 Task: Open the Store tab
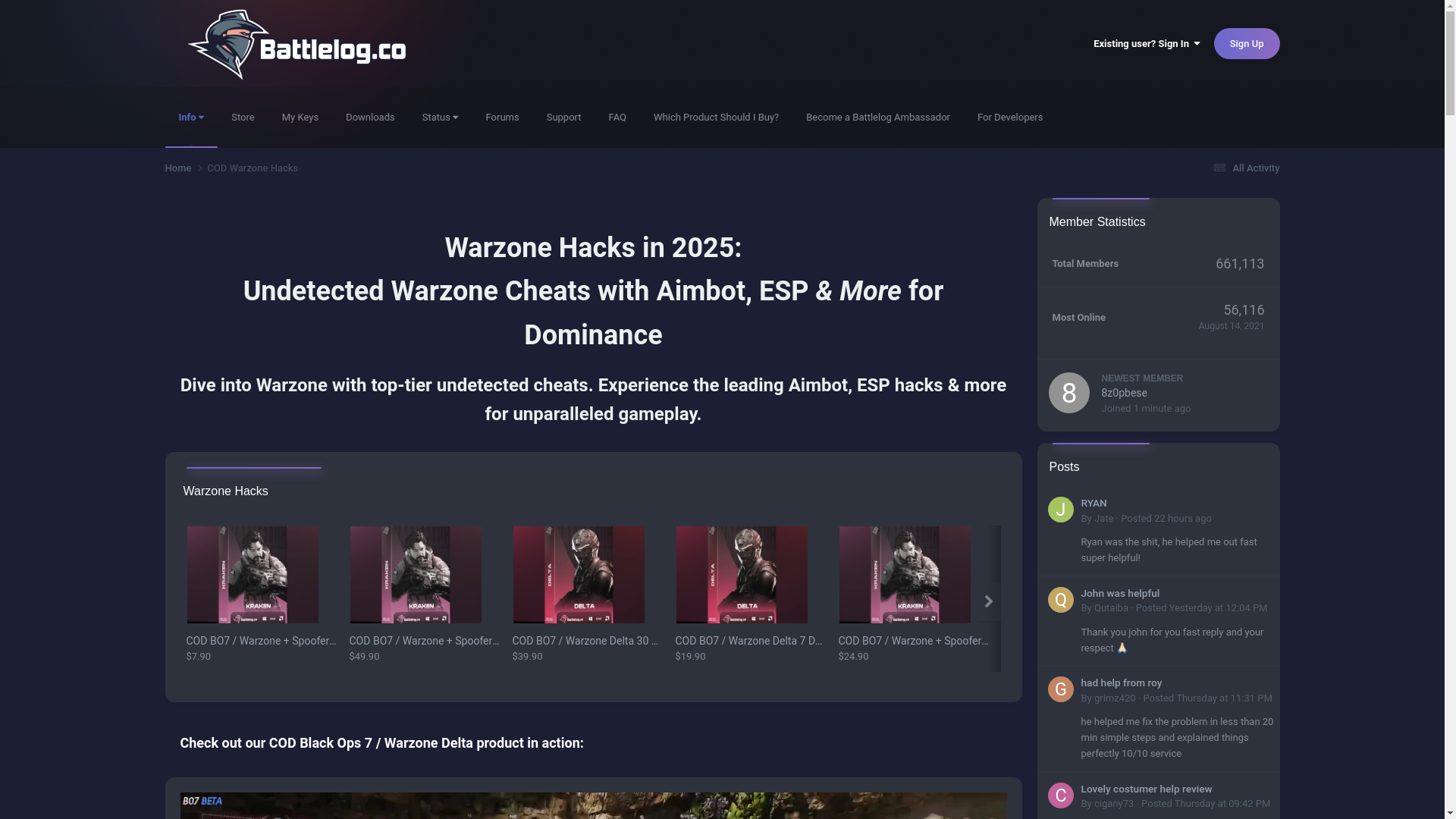[243, 118]
